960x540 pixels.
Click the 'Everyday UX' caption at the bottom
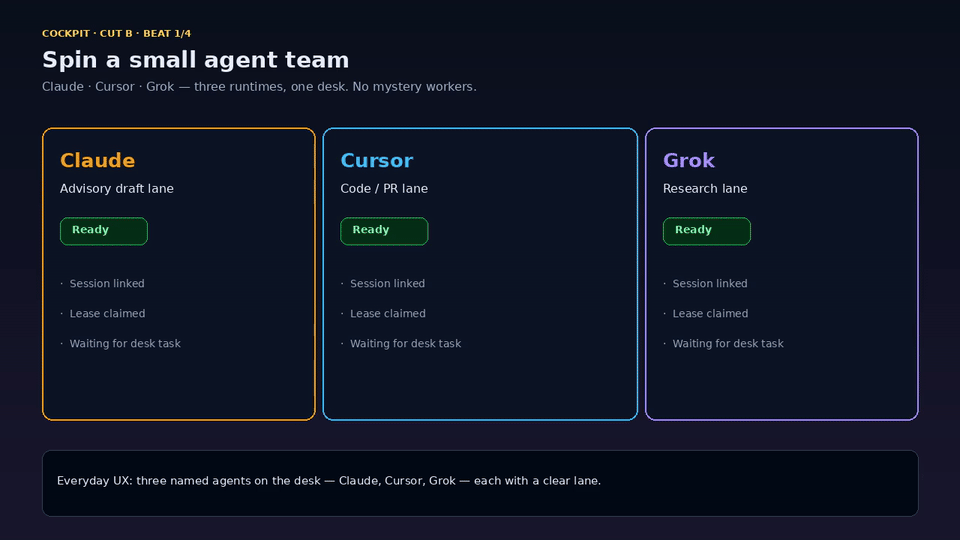pyautogui.click(x=329, y=481)
